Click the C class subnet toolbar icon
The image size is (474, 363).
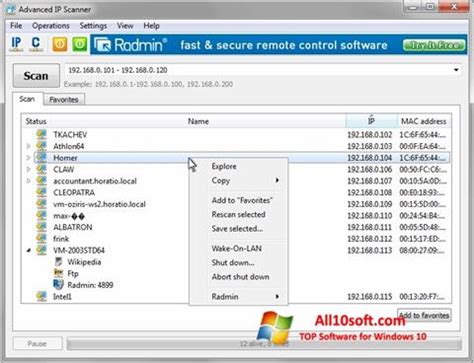click(x=36, y=44)
